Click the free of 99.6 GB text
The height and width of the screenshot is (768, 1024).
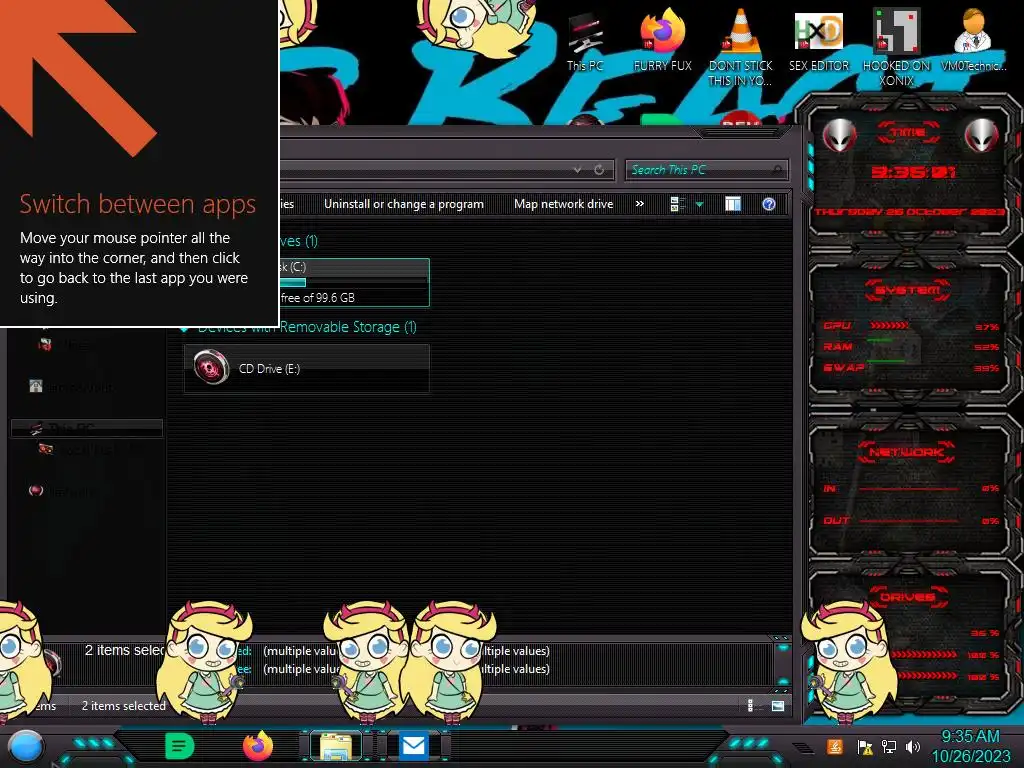point(317,298)
